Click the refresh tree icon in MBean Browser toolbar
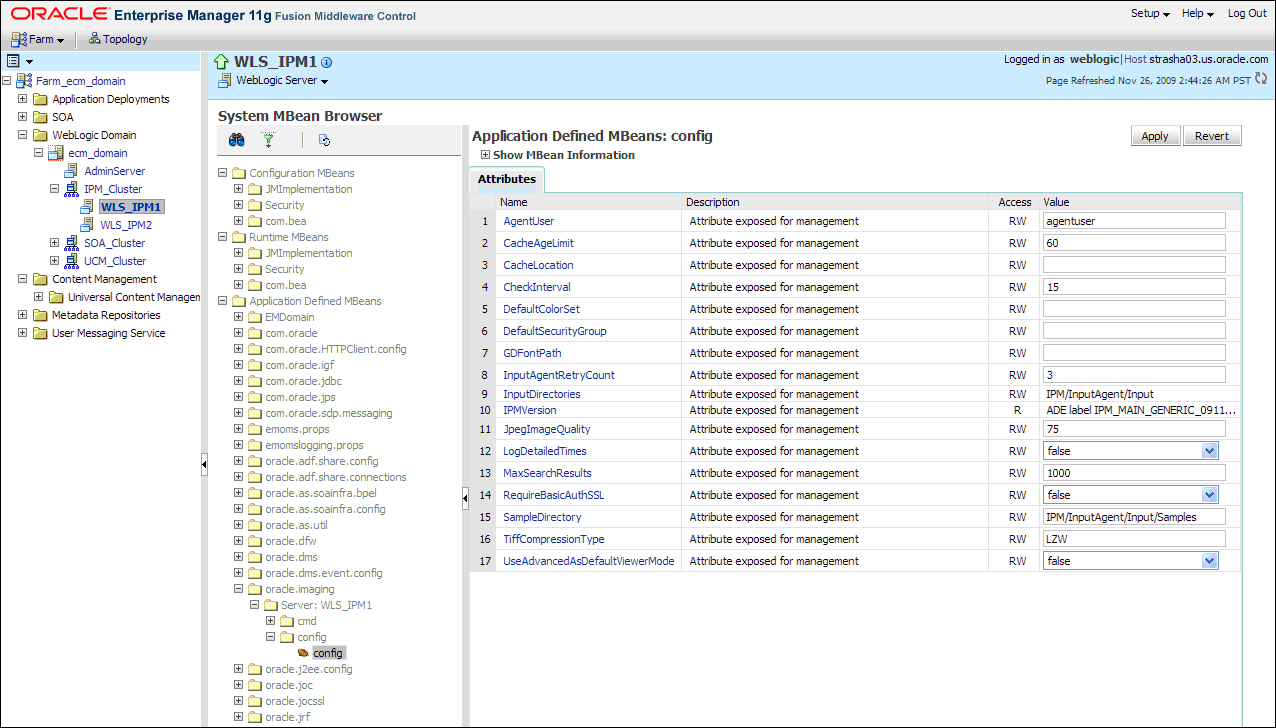This screenshot has height=728, width=1276. pyautogui.click(x=324, y=140)
